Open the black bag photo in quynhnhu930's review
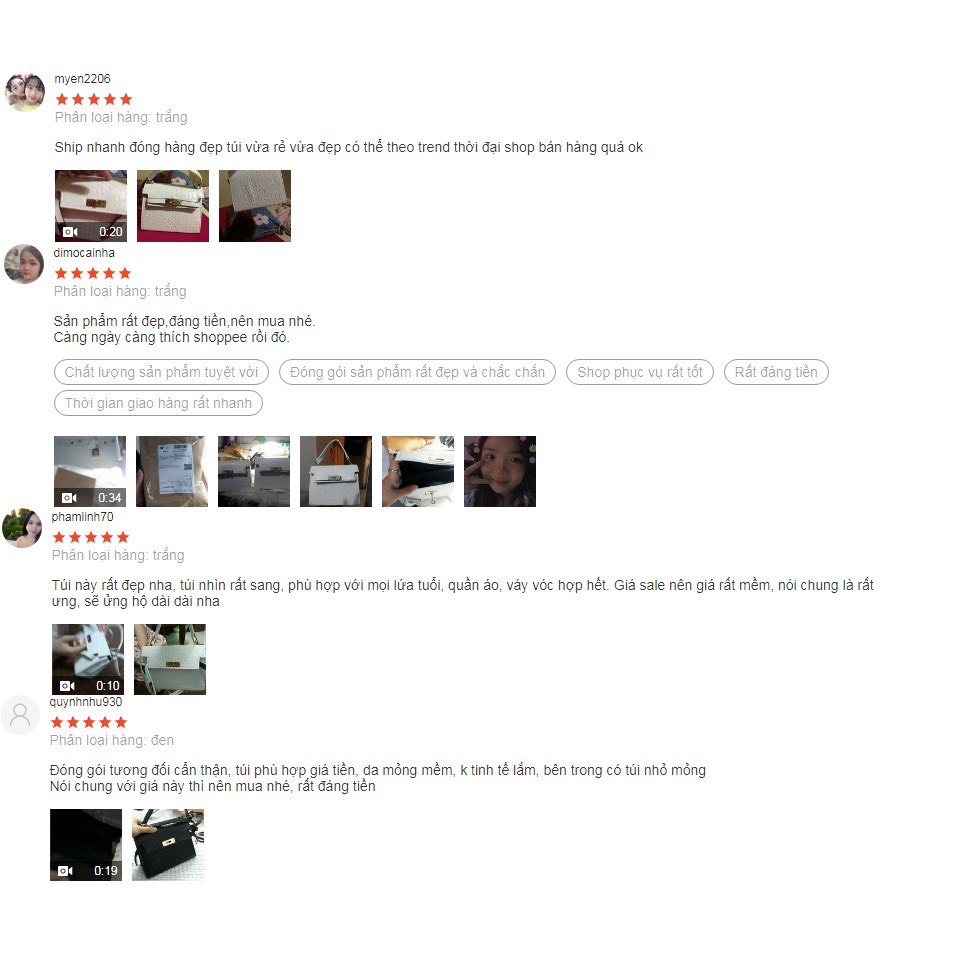Viewport: 960px width, 960px height. [x=168, y=845]
